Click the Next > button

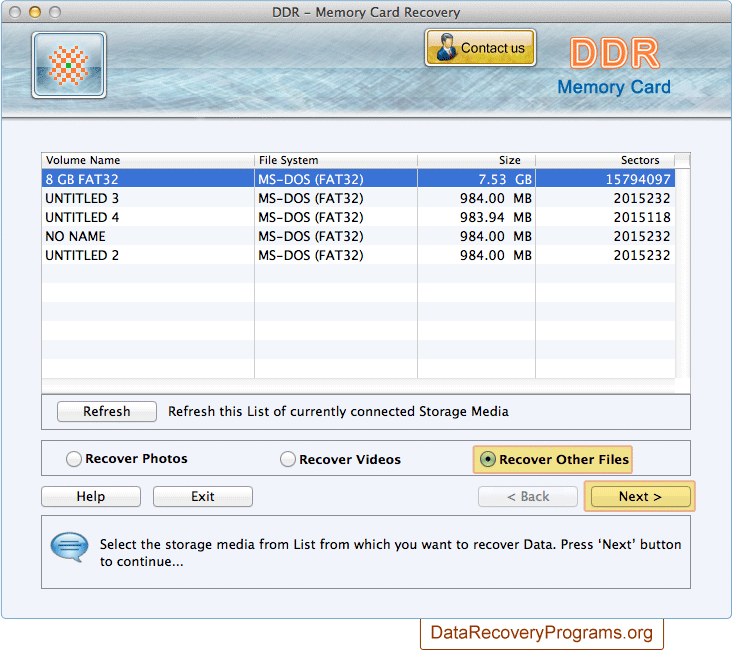click(x=640, y=496)
